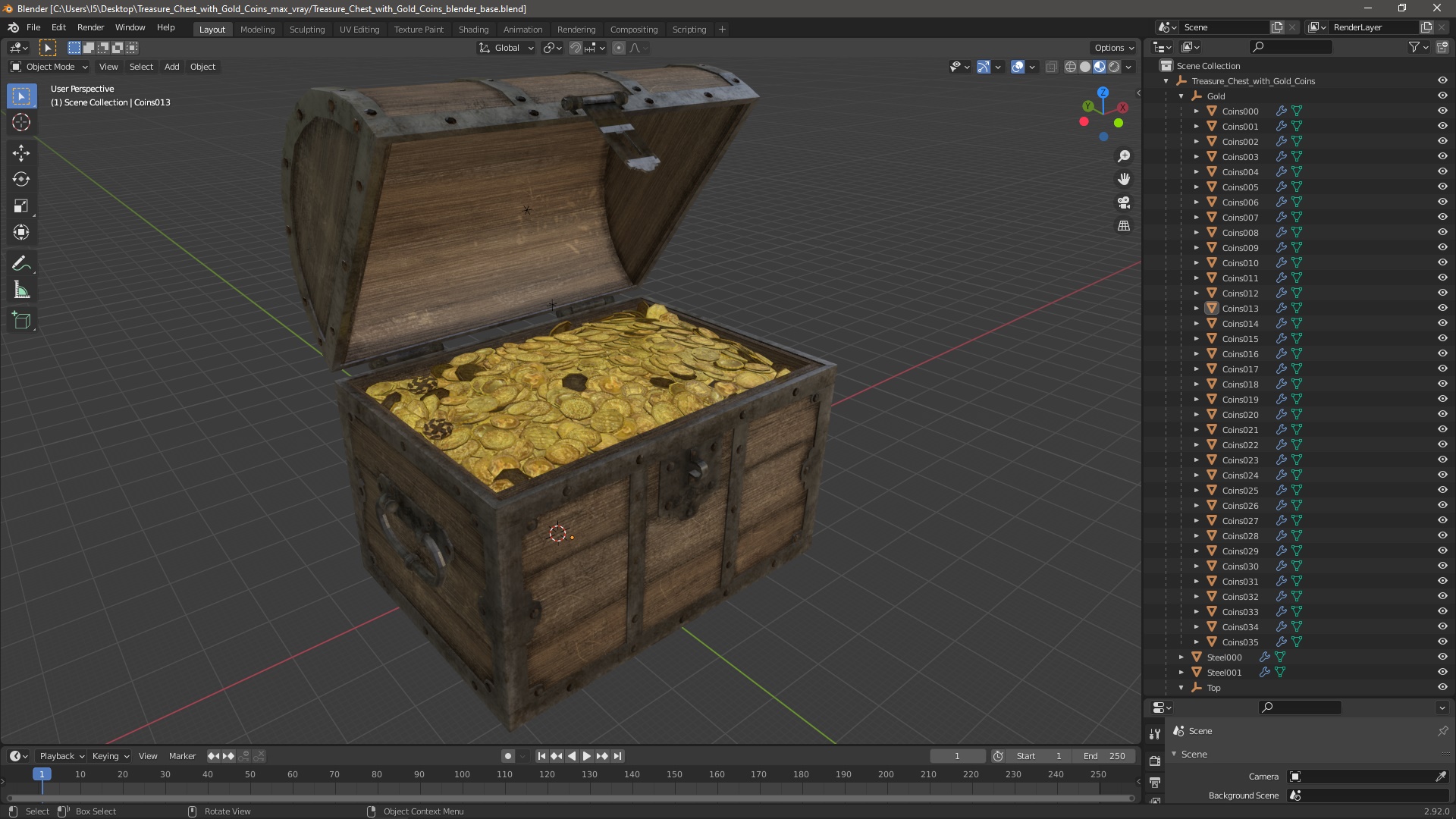Click the timeline horizontal scrollbar
The height and width of the screenshot is (819, 1456).
click(x=570, y=798)
